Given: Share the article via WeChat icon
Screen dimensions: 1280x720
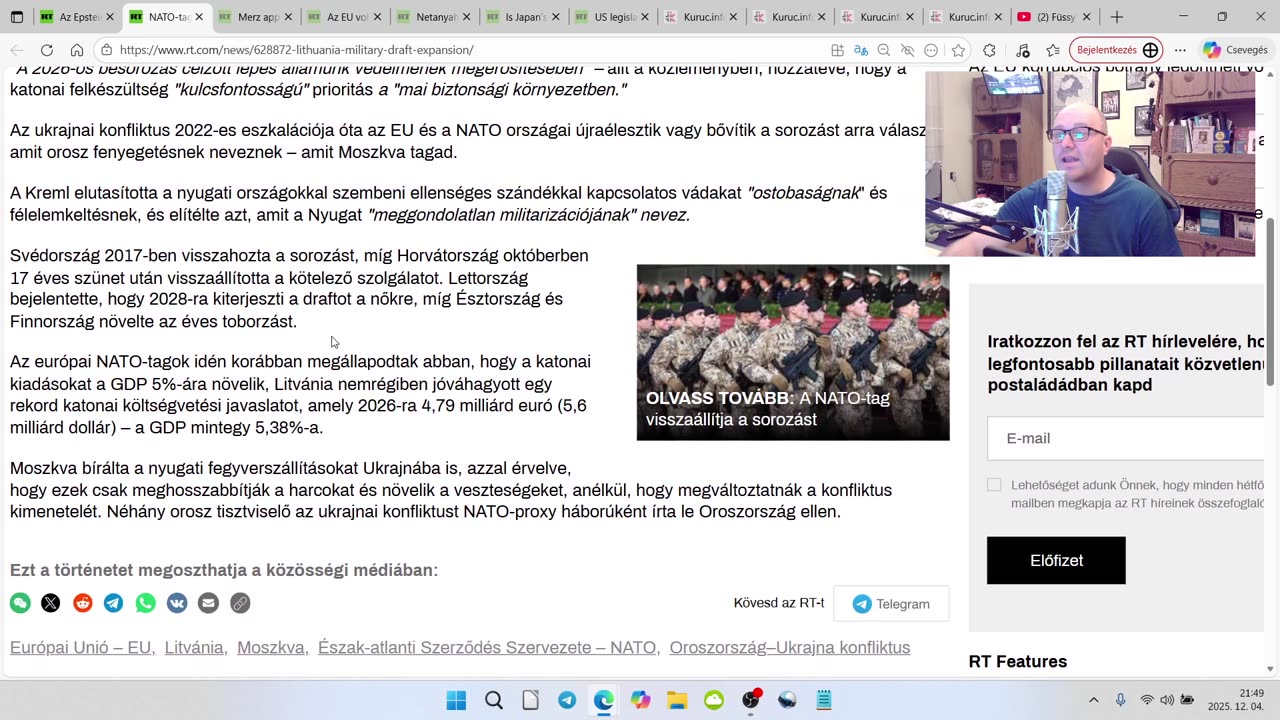Looking at the screenshot, I should coord(20,603).
